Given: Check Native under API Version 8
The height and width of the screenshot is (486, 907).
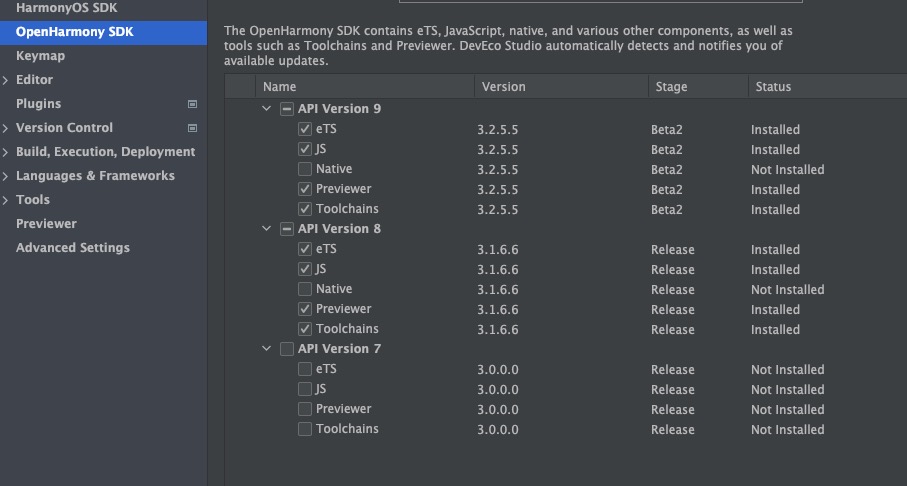Looking at the screenshot, I should click(305, 289).
